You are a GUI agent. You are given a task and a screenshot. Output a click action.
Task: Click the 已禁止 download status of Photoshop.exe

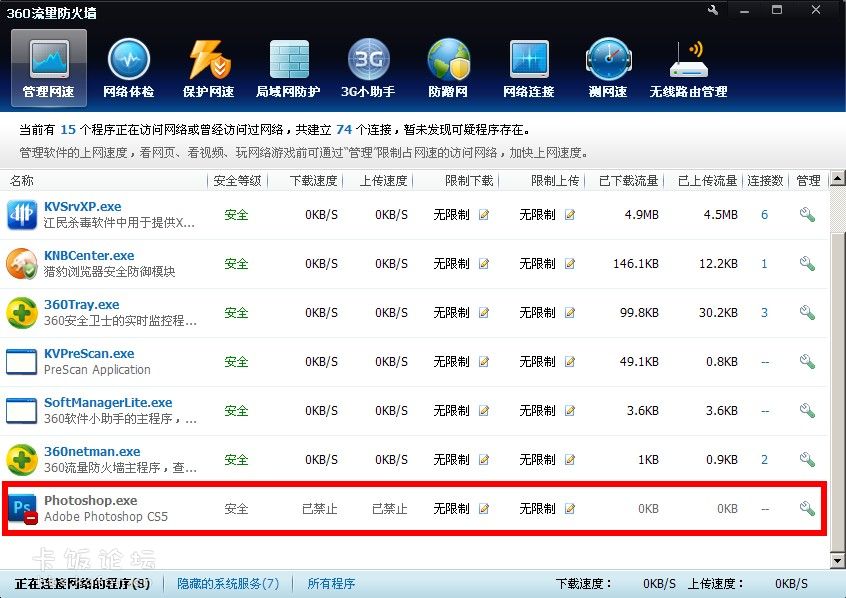pyautogui.click(x=319, y=509)
